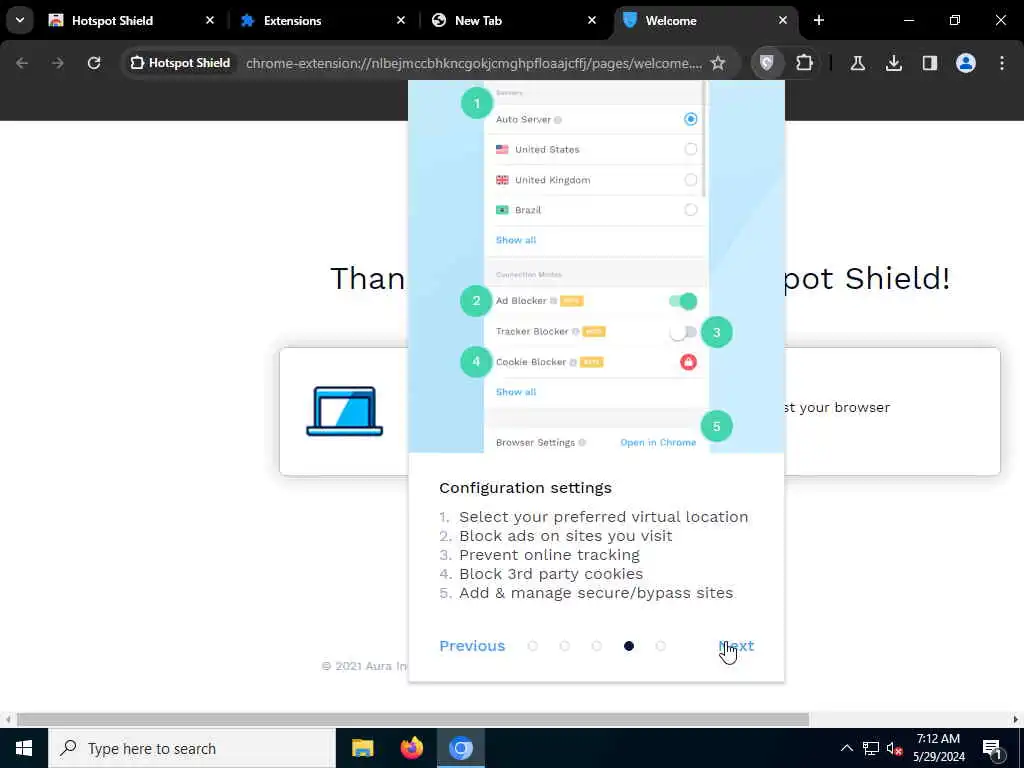Image resolution: width=1024 pixels, height=768 pixels.
Task: Close the New Tab tab
Action: tap(592, 20)
